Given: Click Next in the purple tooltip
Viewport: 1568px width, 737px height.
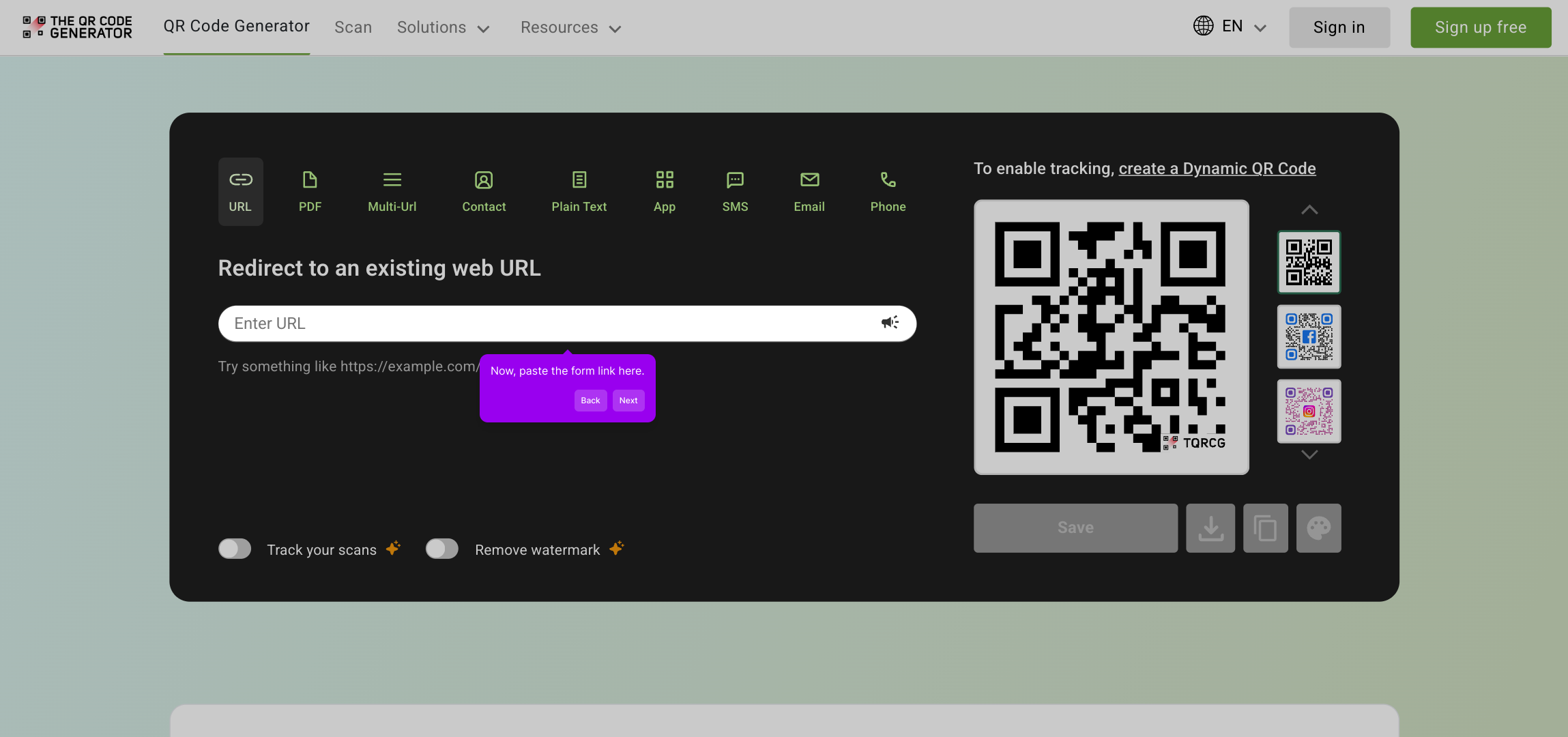Looking at the screenshot, I should [628, 401].
